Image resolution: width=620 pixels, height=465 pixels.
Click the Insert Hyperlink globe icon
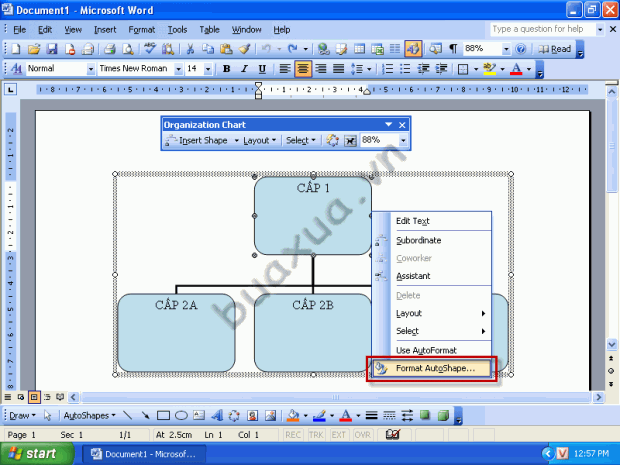point(323,49)
